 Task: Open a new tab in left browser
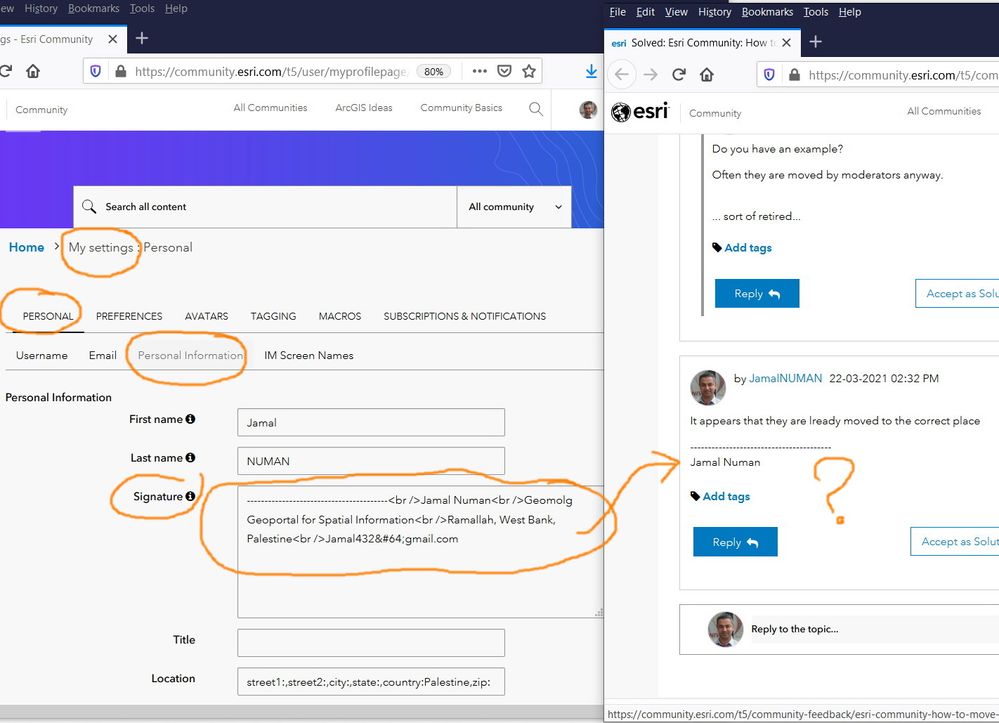click(142, 38)
